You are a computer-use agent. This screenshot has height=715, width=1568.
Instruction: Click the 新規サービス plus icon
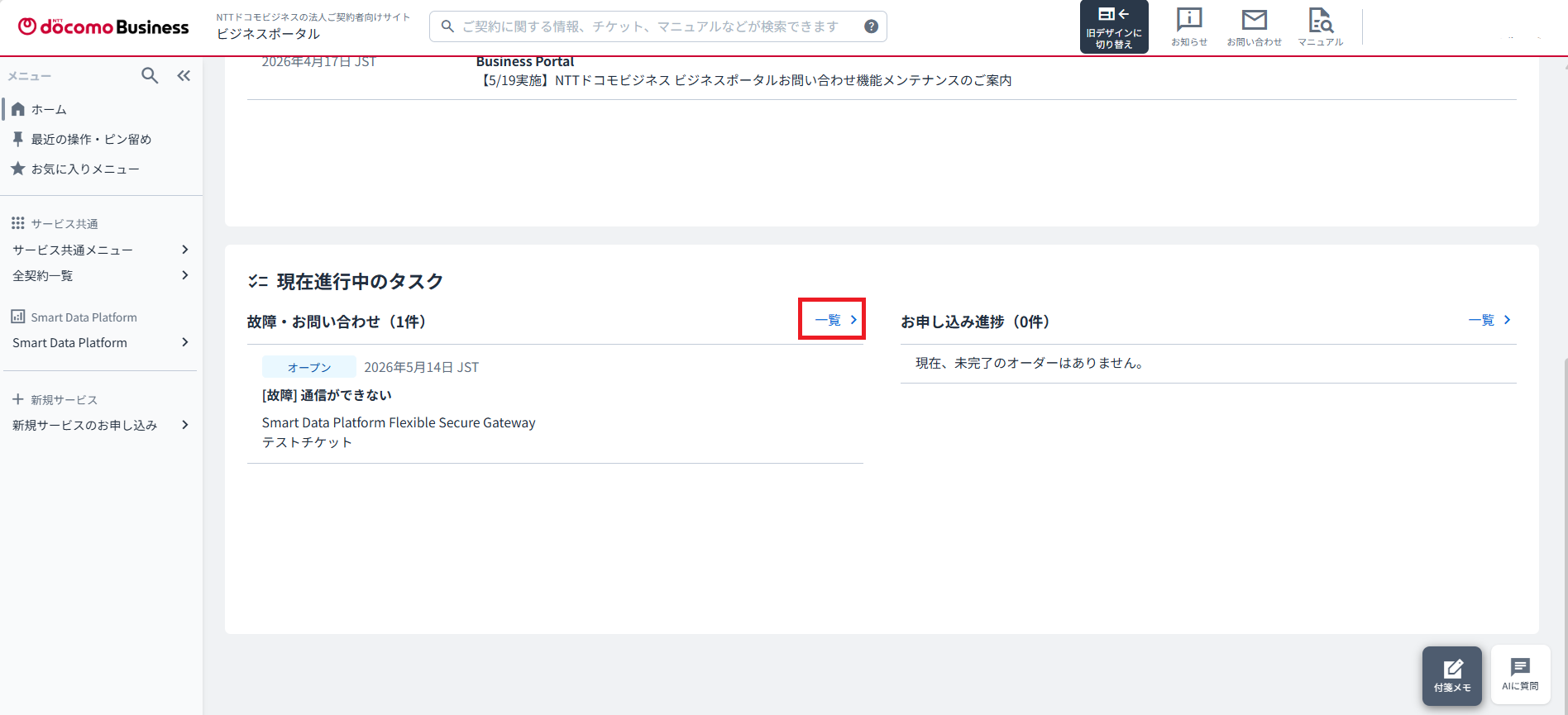click(17, 399)
